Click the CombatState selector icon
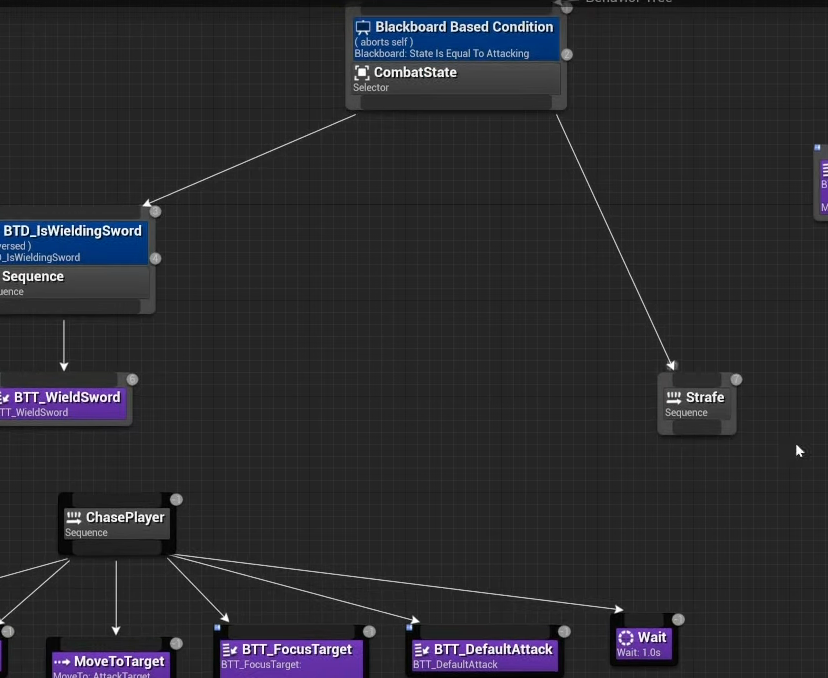The image size is (828, 678). click(362, 73)
